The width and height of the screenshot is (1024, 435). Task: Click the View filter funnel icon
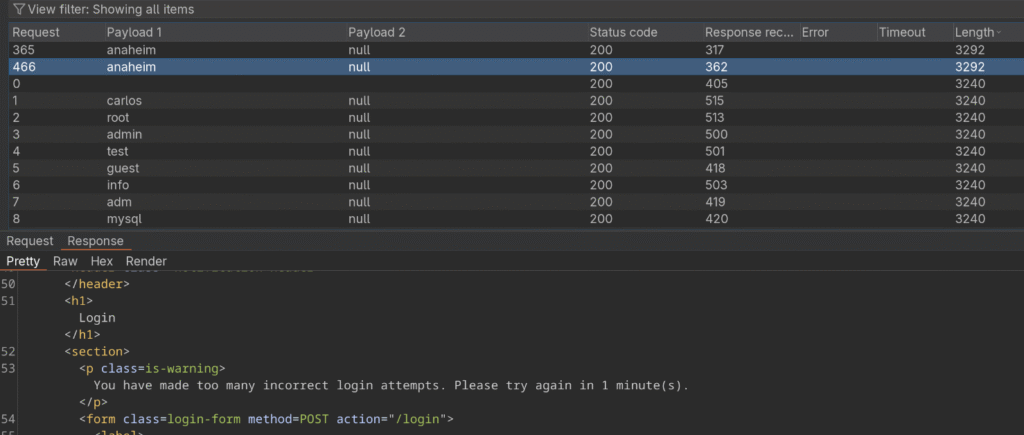click(x=18, y=9)
